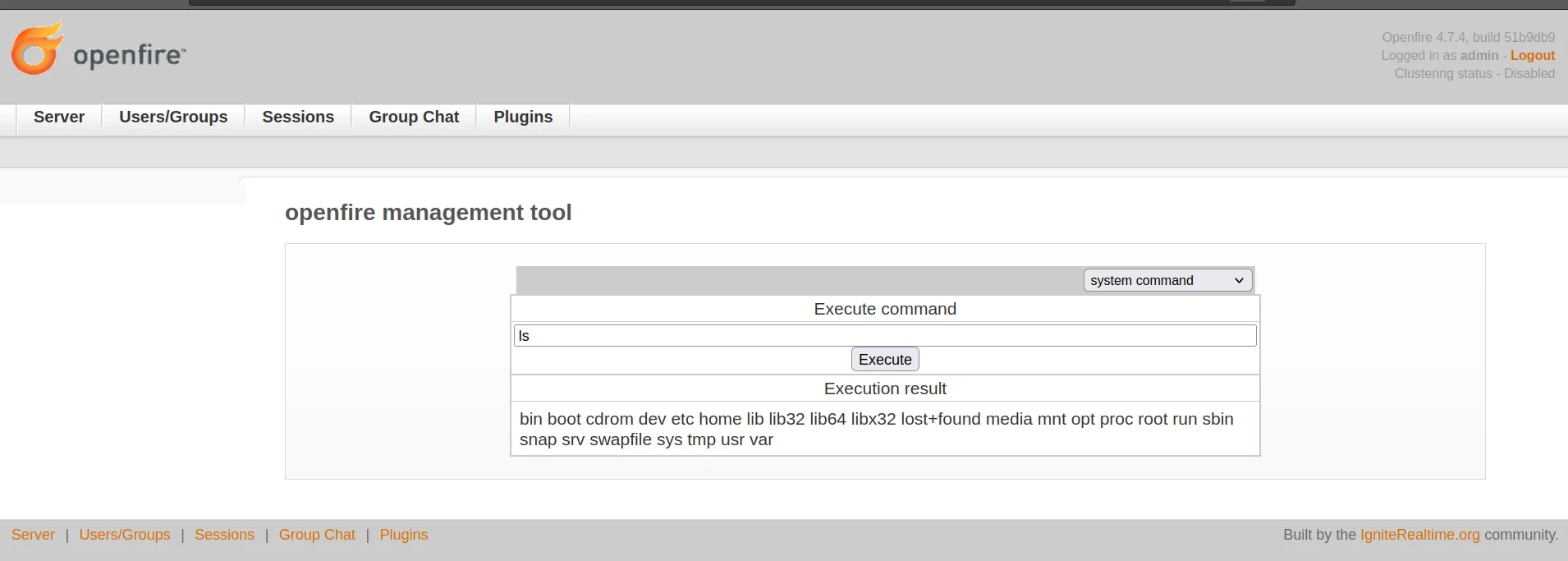Click the directory listing output text
The height and width of the screenshot is (561, 1568).
pos(877,429)
